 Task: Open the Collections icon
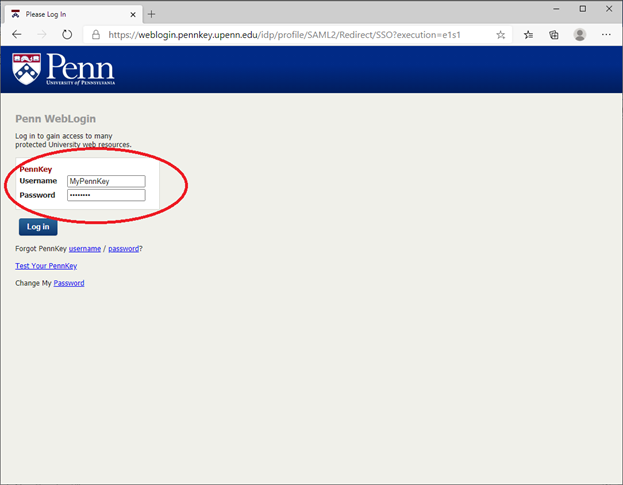coord(554,35)
